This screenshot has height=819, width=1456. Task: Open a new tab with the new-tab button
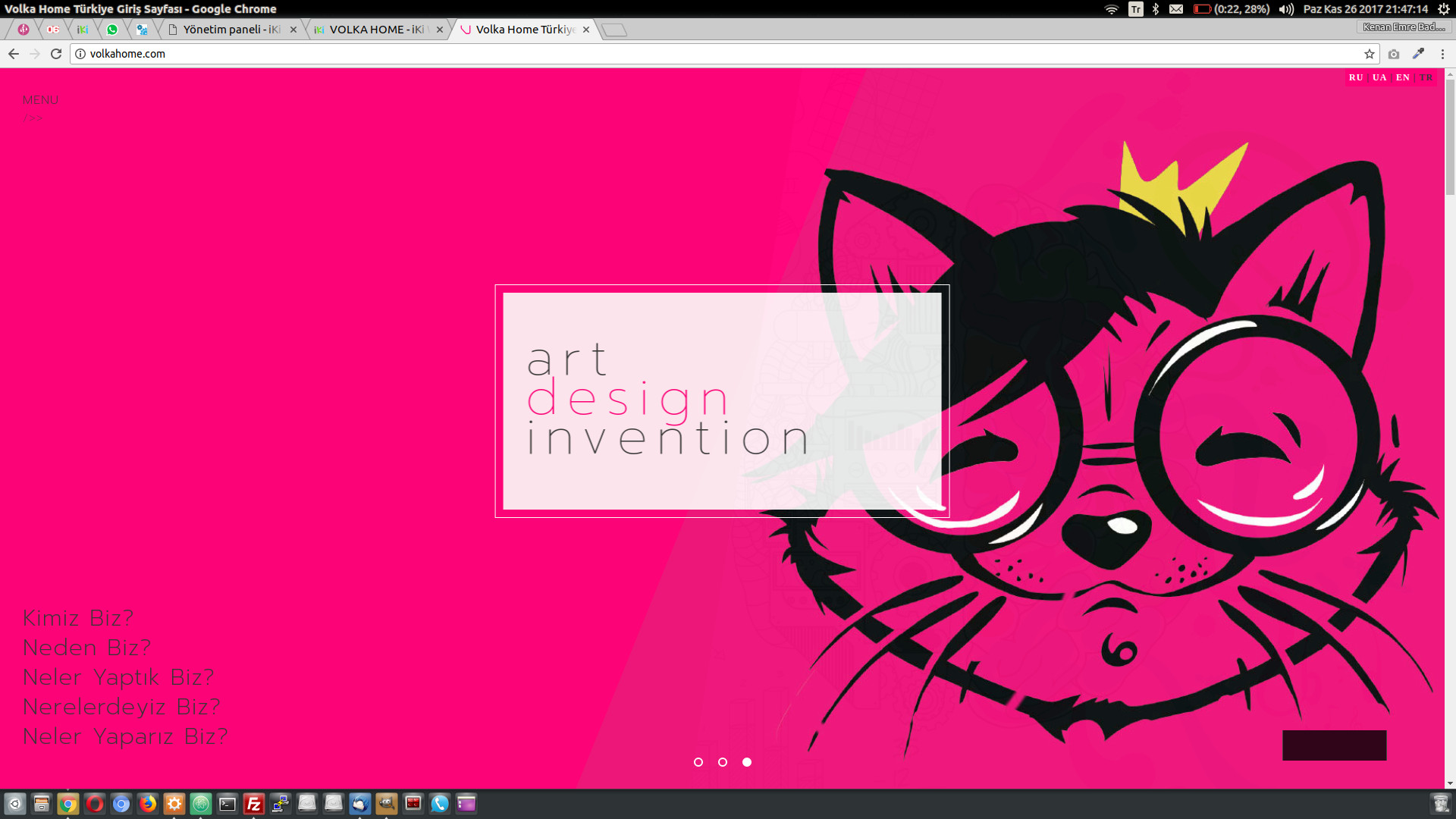coord(614,30)
